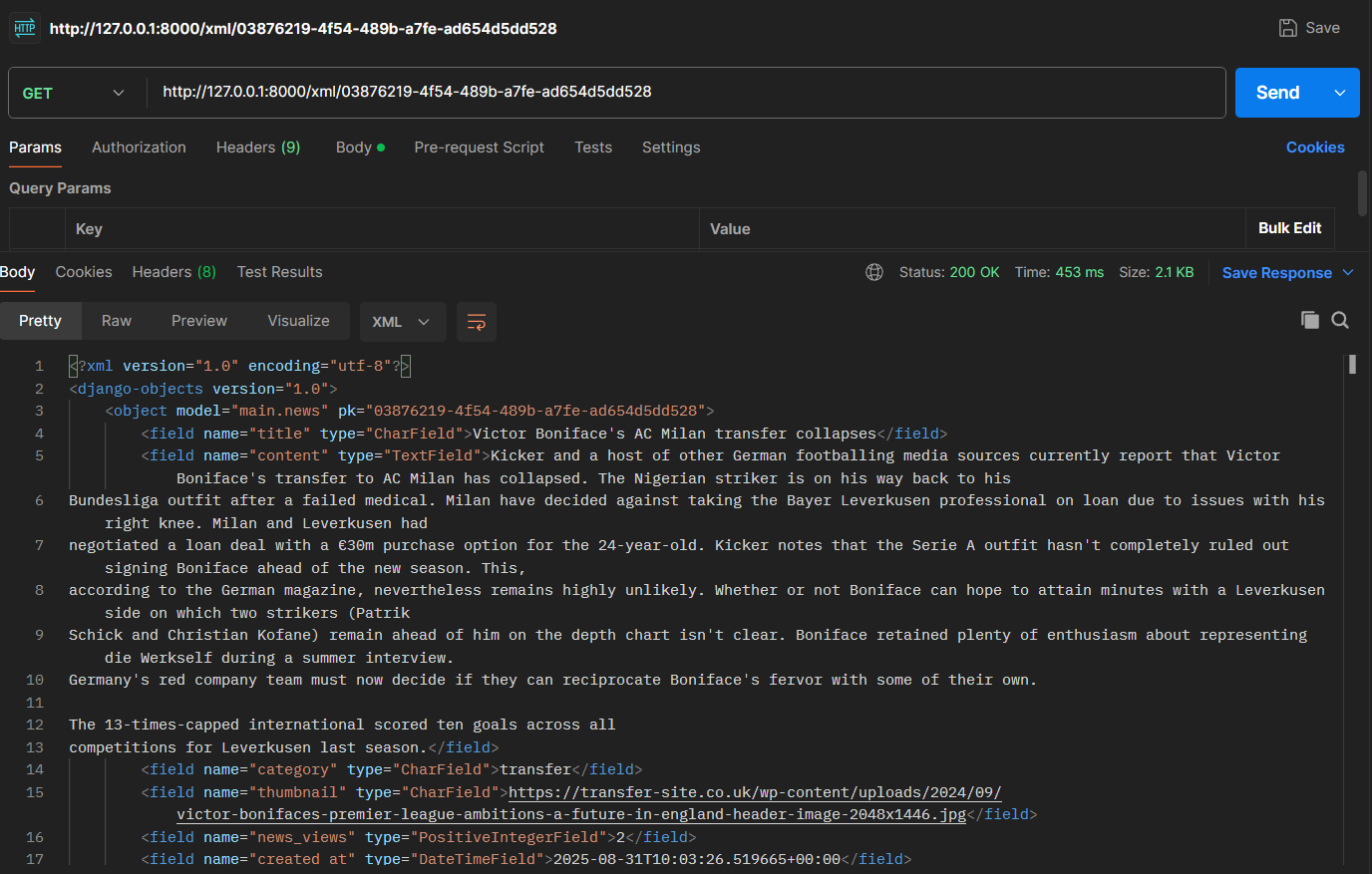The height and width of the screenshot is (874, 1372).
Task: Open the response Cookies tab
Action: click(x=84, y=272)
